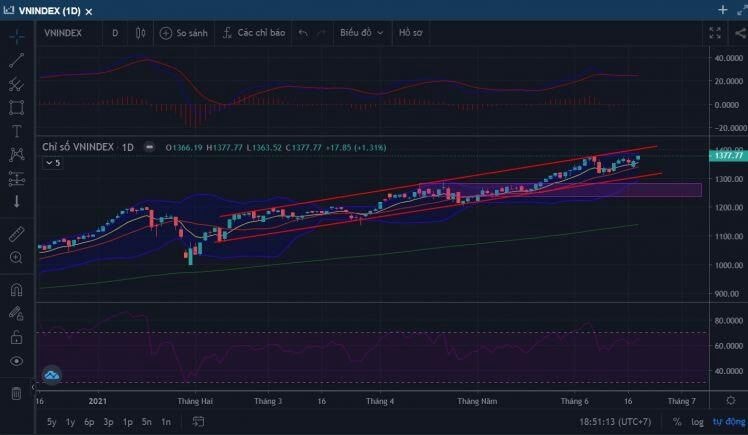Screen dimensions: 748x435
Task: Toggle stay in drawing mode
Action: [x=17, y=313]
